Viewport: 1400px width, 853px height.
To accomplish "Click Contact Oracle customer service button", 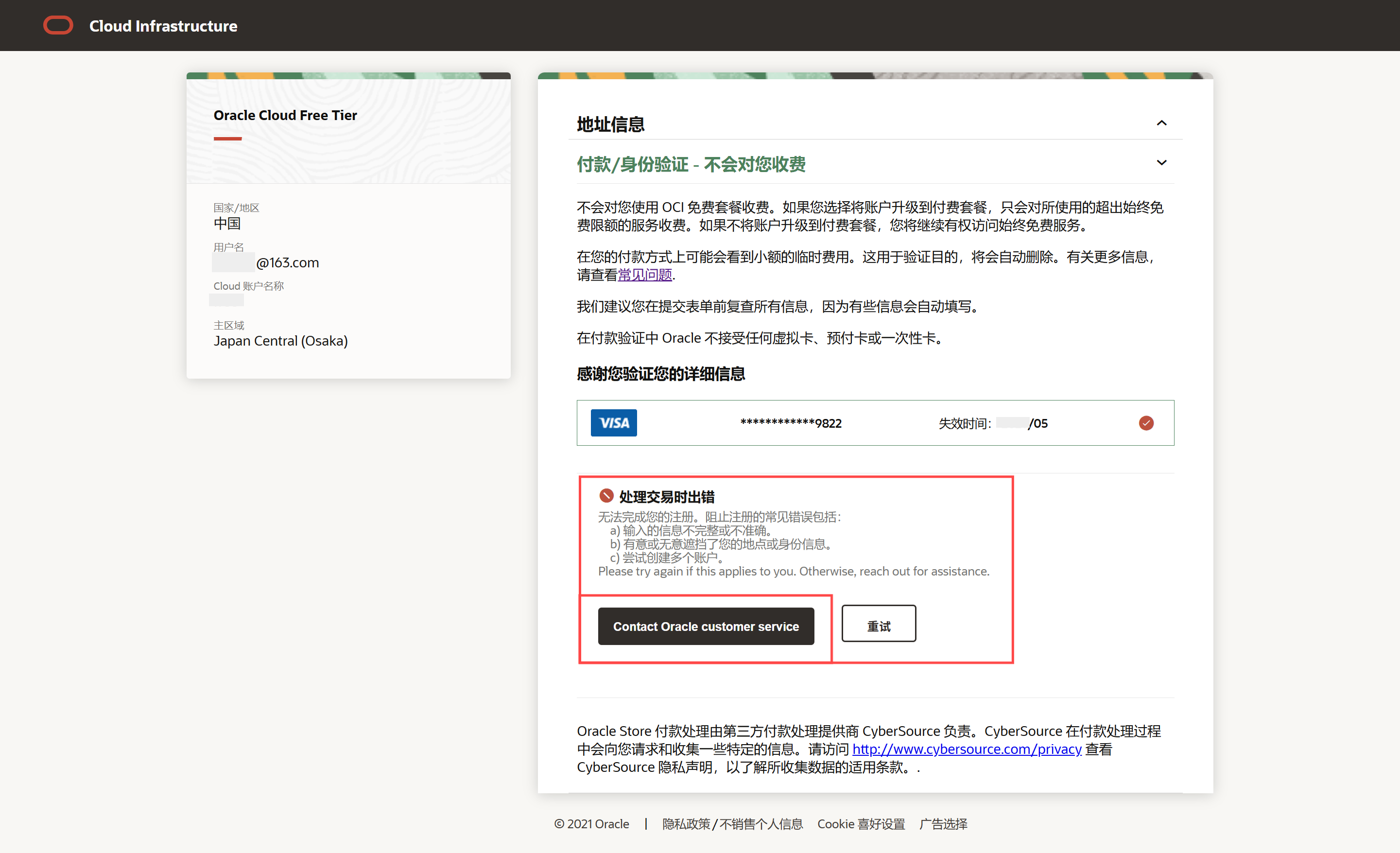I will click(x=706, y=626).
